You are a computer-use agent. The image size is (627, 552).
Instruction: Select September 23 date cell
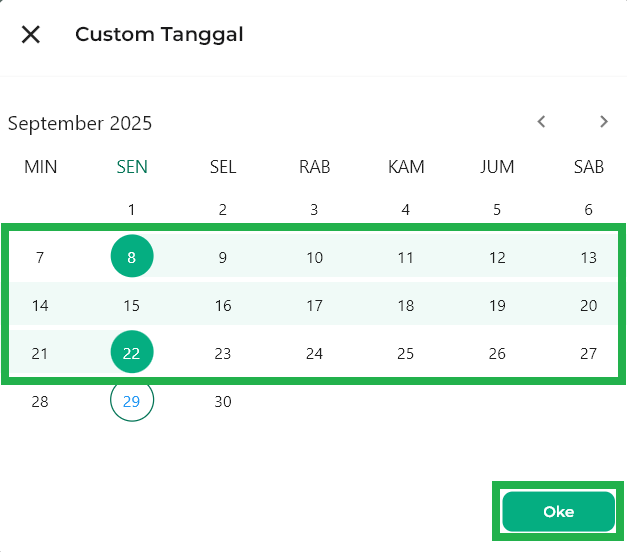223,353
